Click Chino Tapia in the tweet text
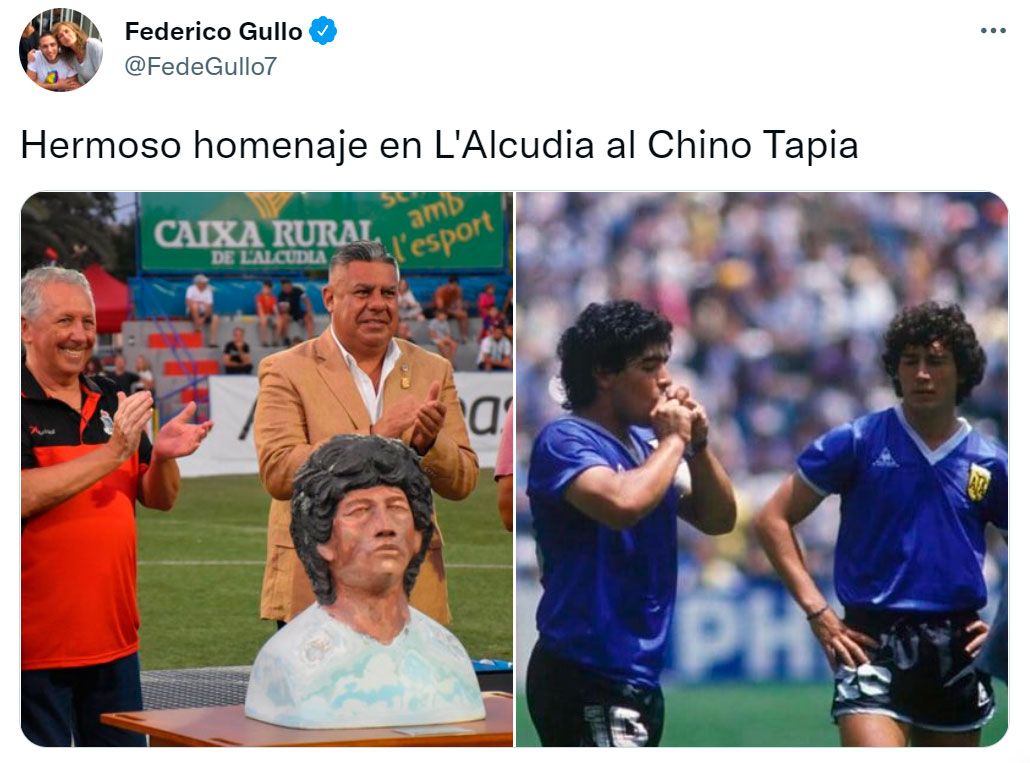1030x763 pixels. tap(753, 144)
